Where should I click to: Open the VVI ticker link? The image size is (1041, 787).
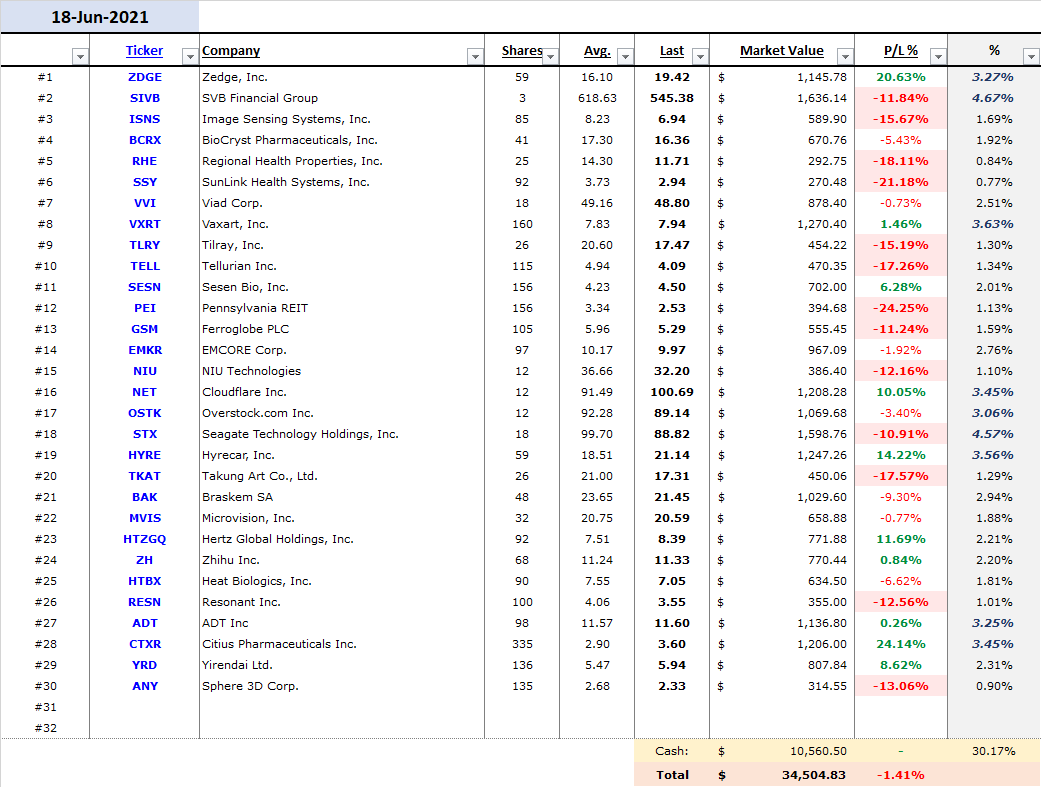pyautogui.click(x=145, y=203)
